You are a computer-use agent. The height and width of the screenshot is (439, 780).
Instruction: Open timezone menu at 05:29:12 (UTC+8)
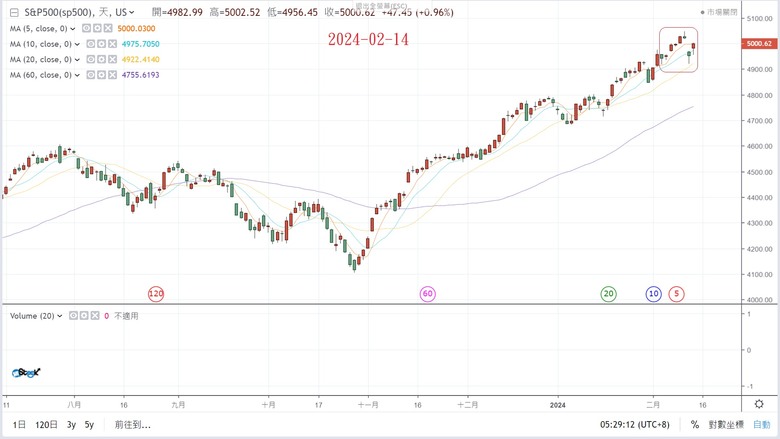(635, 425)
